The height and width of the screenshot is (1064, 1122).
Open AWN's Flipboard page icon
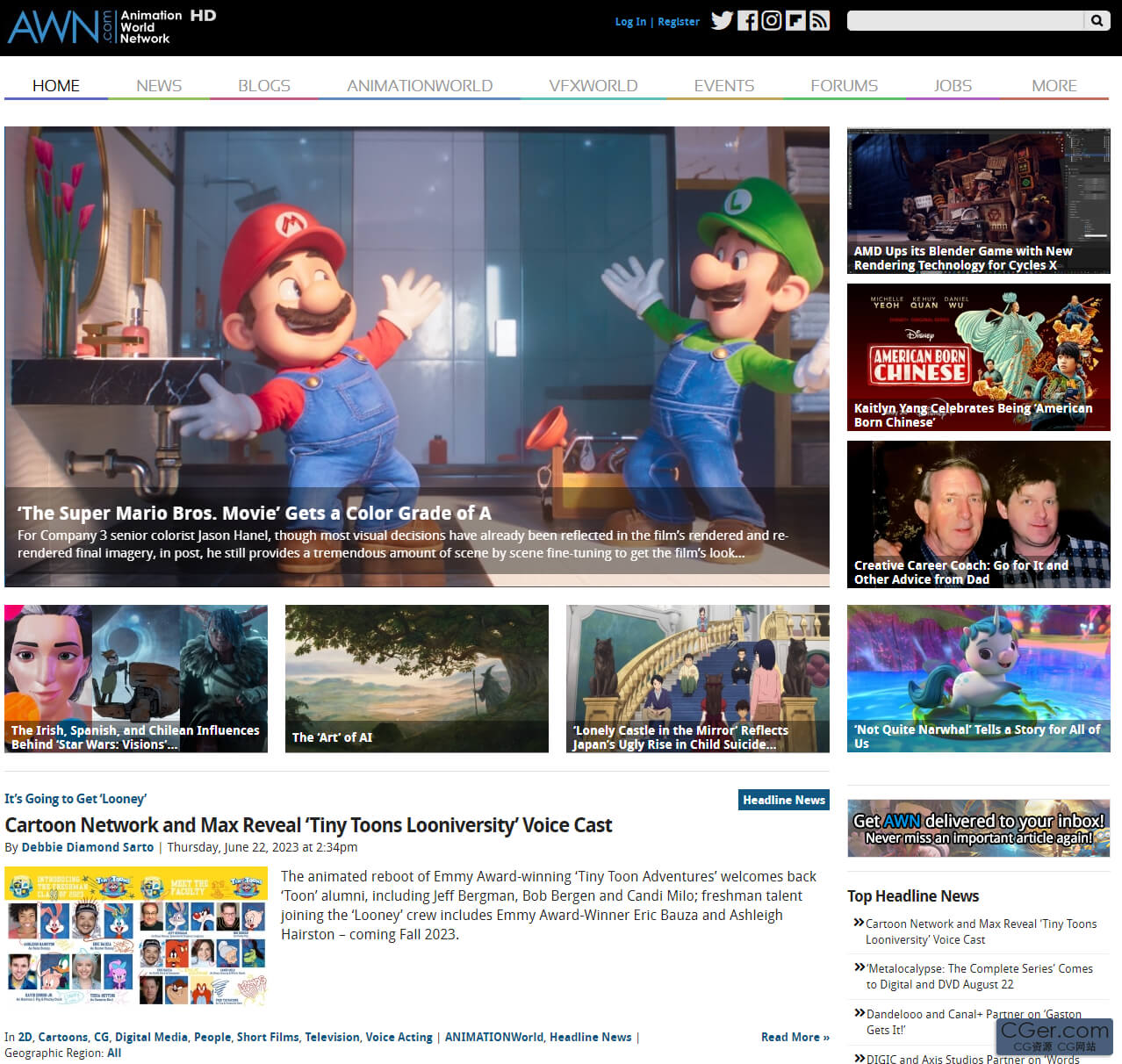pos(795,20)
